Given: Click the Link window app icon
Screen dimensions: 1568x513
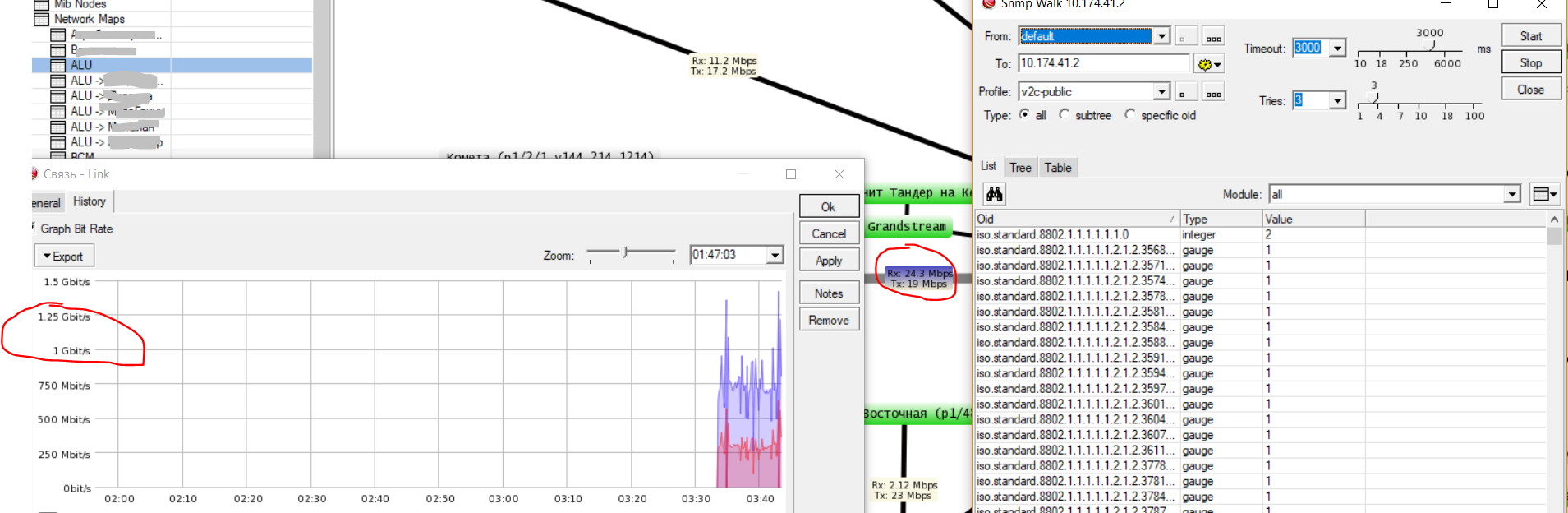Looking at the screenshot, I should [x=34, y=173].
